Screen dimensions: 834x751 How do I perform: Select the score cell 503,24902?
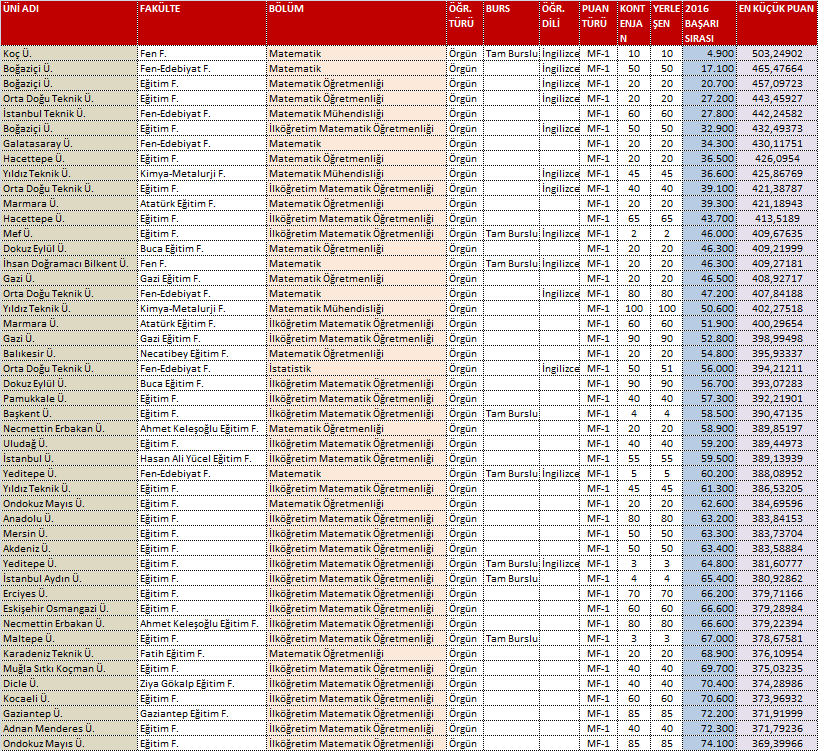pos(777,53)
